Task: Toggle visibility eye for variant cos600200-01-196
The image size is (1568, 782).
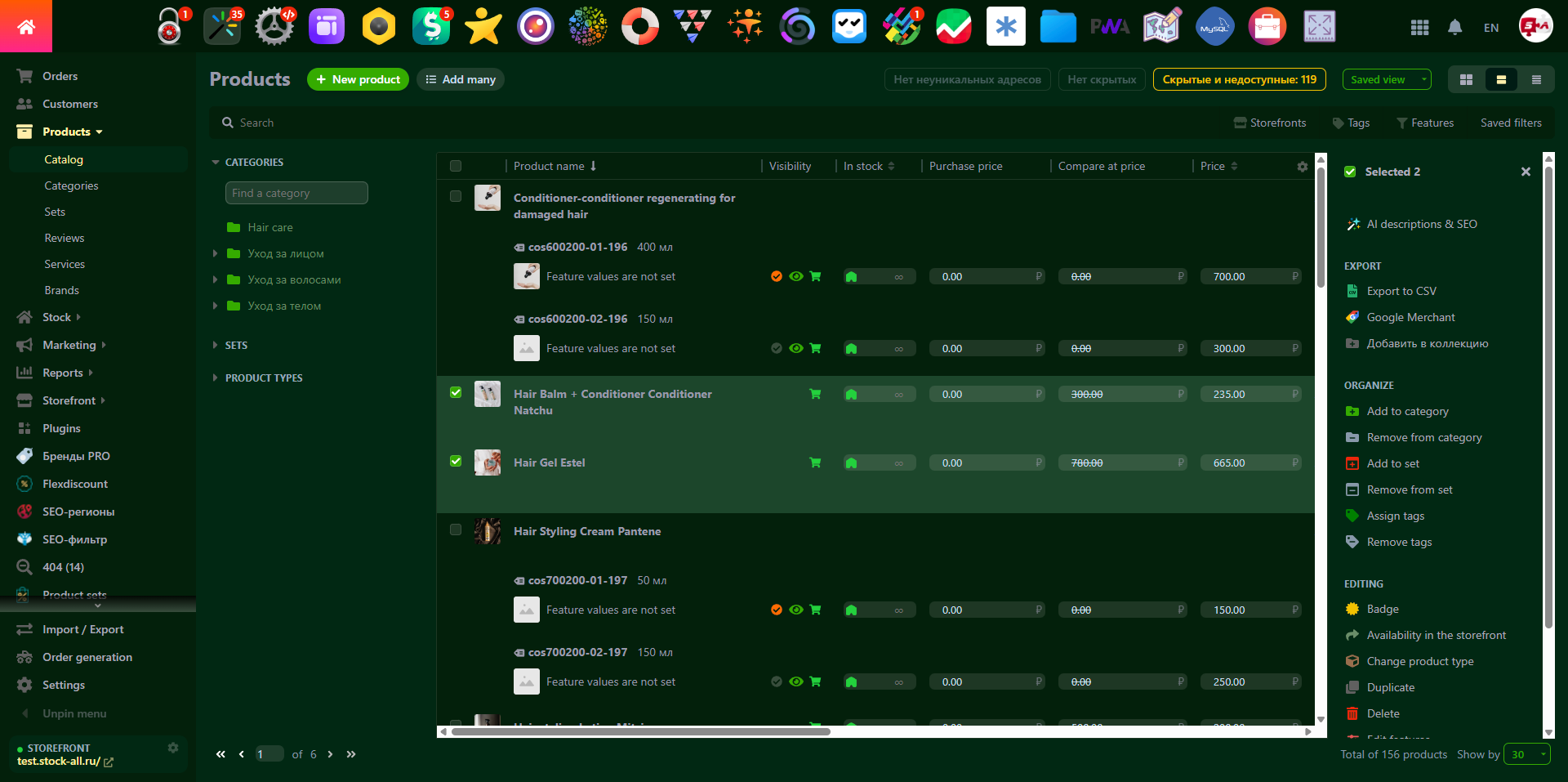Action: click(795, 276)
